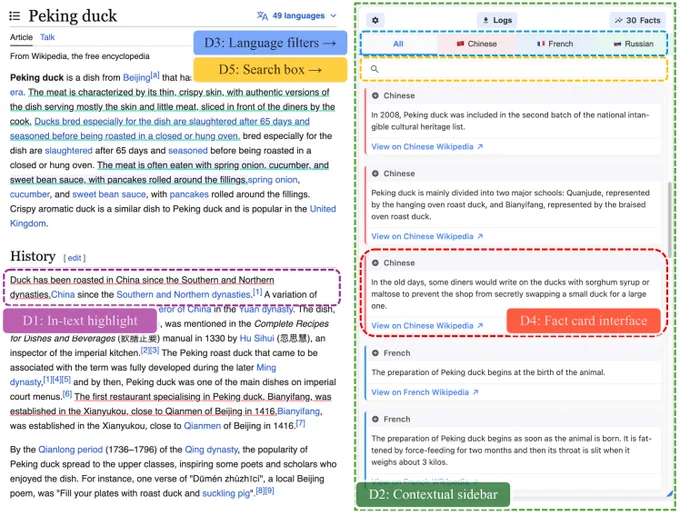Open the suckling pig link

[x=226, y=493]
